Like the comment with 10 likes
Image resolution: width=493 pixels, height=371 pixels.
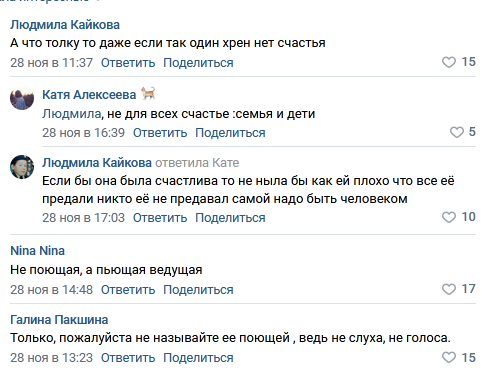tap(448, 217)
